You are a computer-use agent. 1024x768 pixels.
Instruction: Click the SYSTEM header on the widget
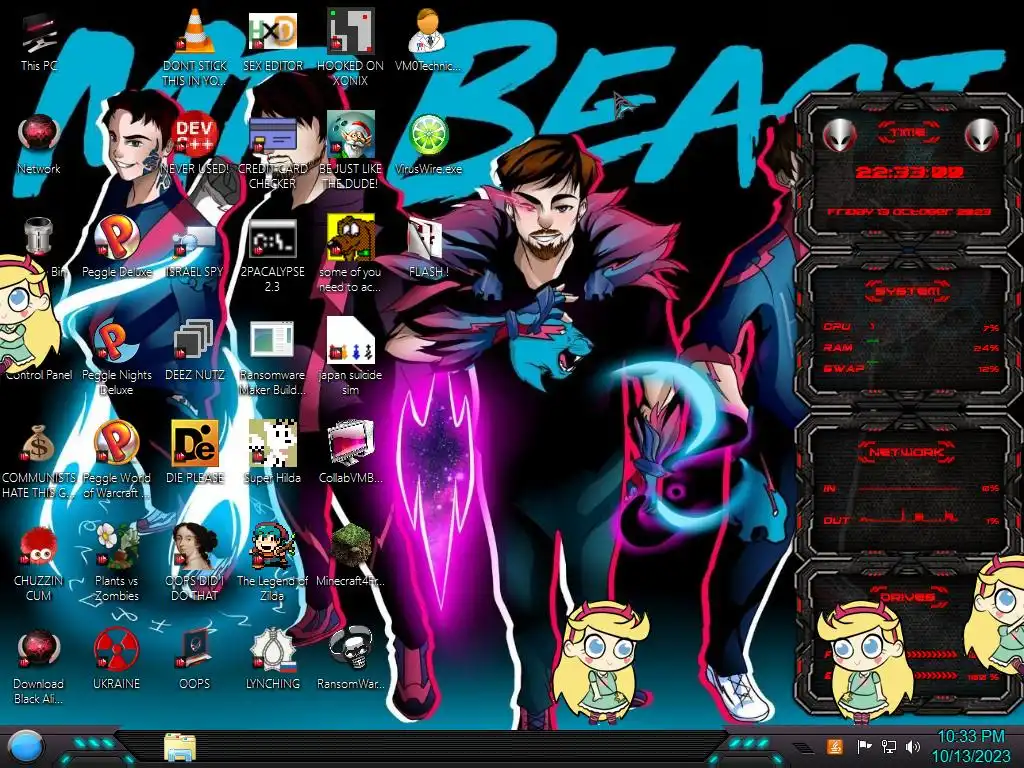pos(908,291)
